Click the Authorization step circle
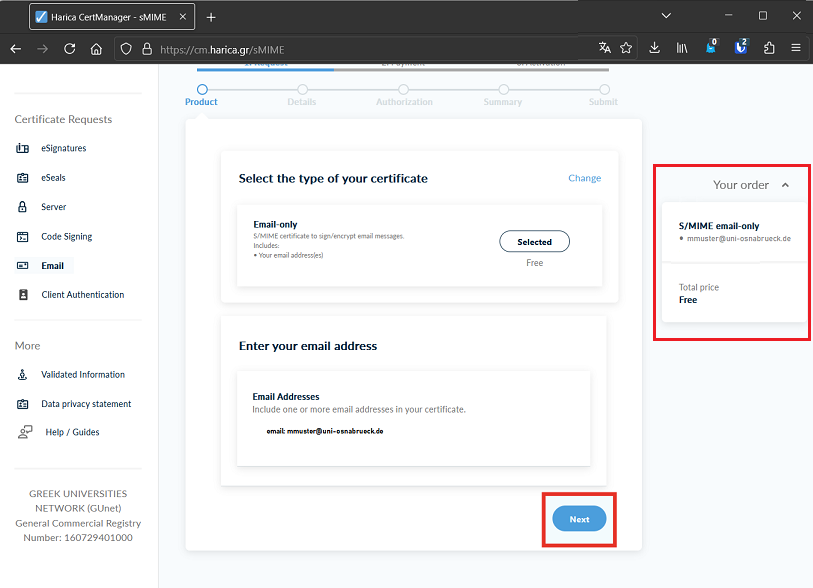Screen dimensions: 813x588 click(403, 89)
